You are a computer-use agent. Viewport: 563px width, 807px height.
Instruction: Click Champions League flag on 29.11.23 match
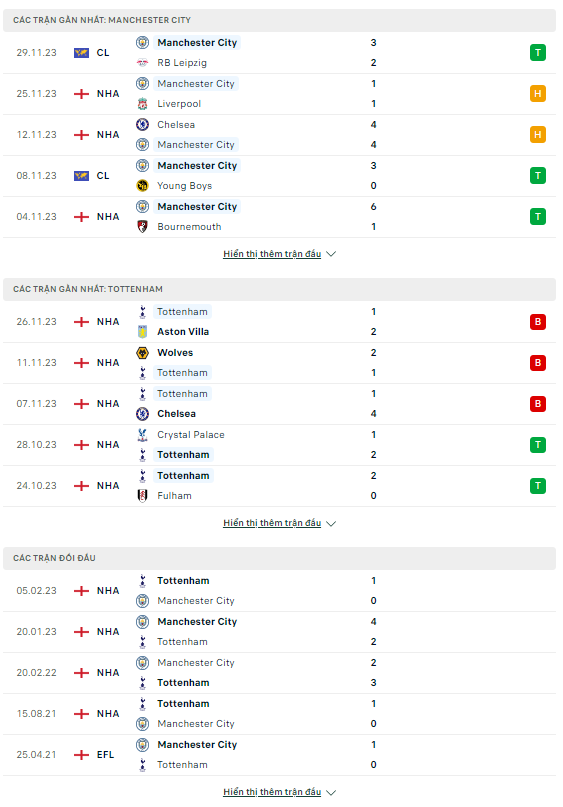pos(81,53)
